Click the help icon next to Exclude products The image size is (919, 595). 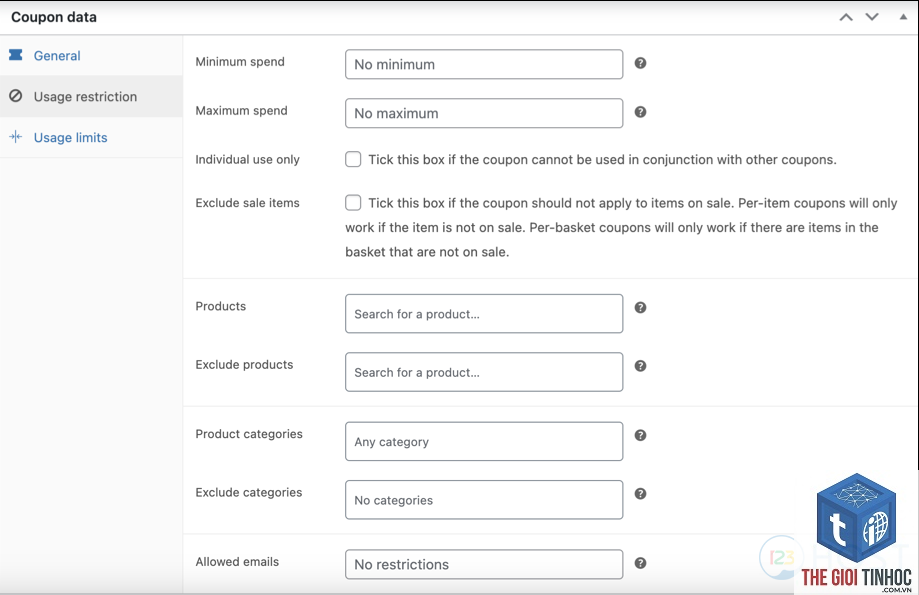point(641,366)
